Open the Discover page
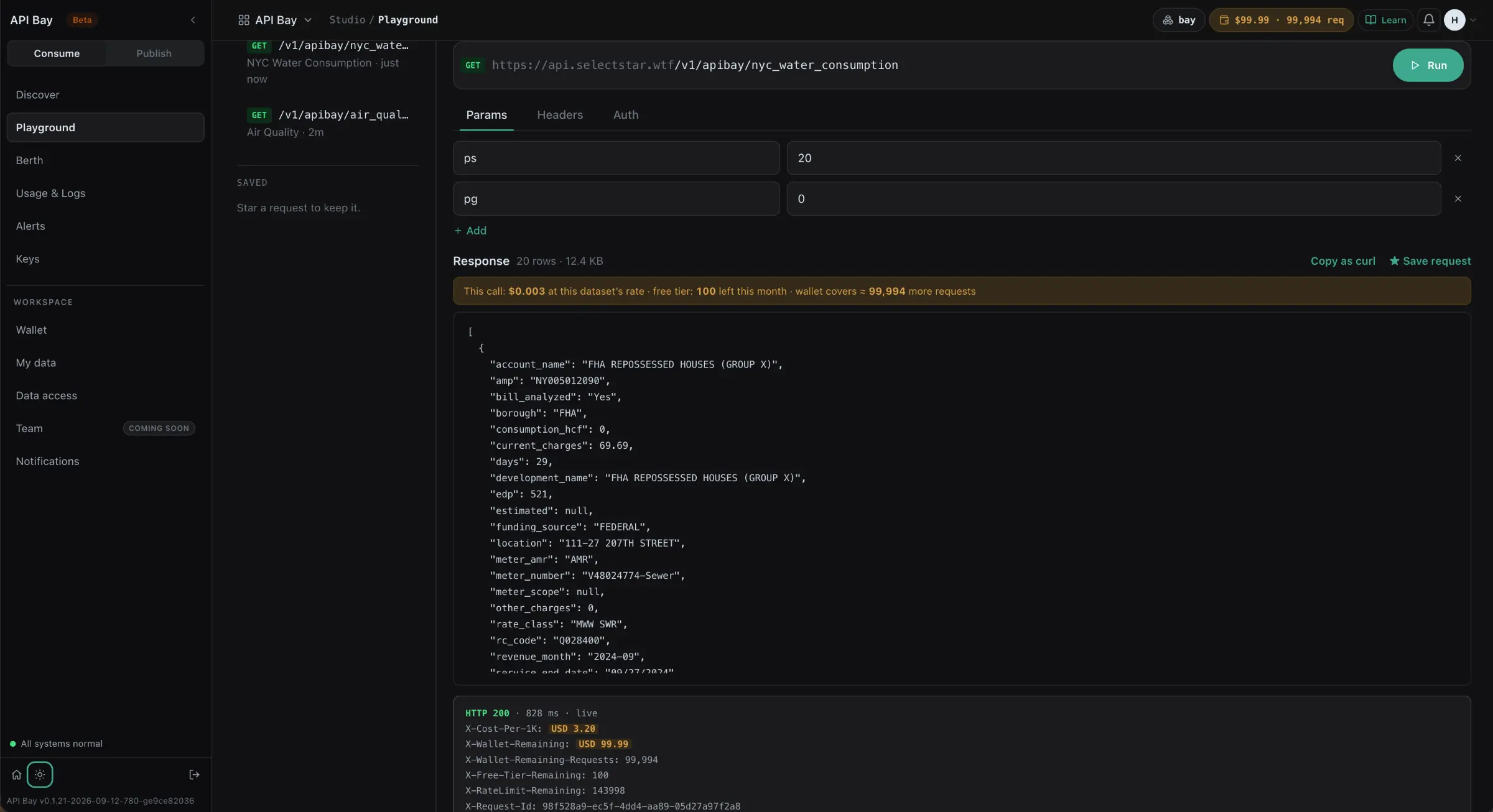This screenshot has width=1493, height=812. click(x=105, y=95)
